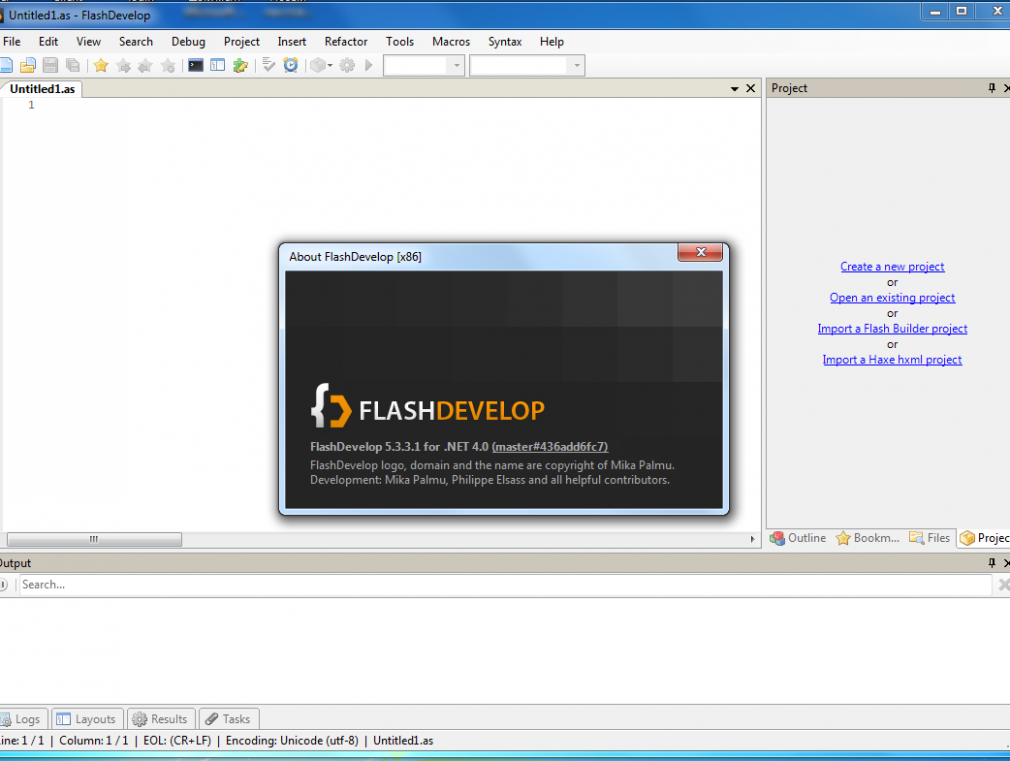The width and height of the screenshot is (1010, 761).
Task: Click the Save floppy disk icon
Action: pos(50,65)
